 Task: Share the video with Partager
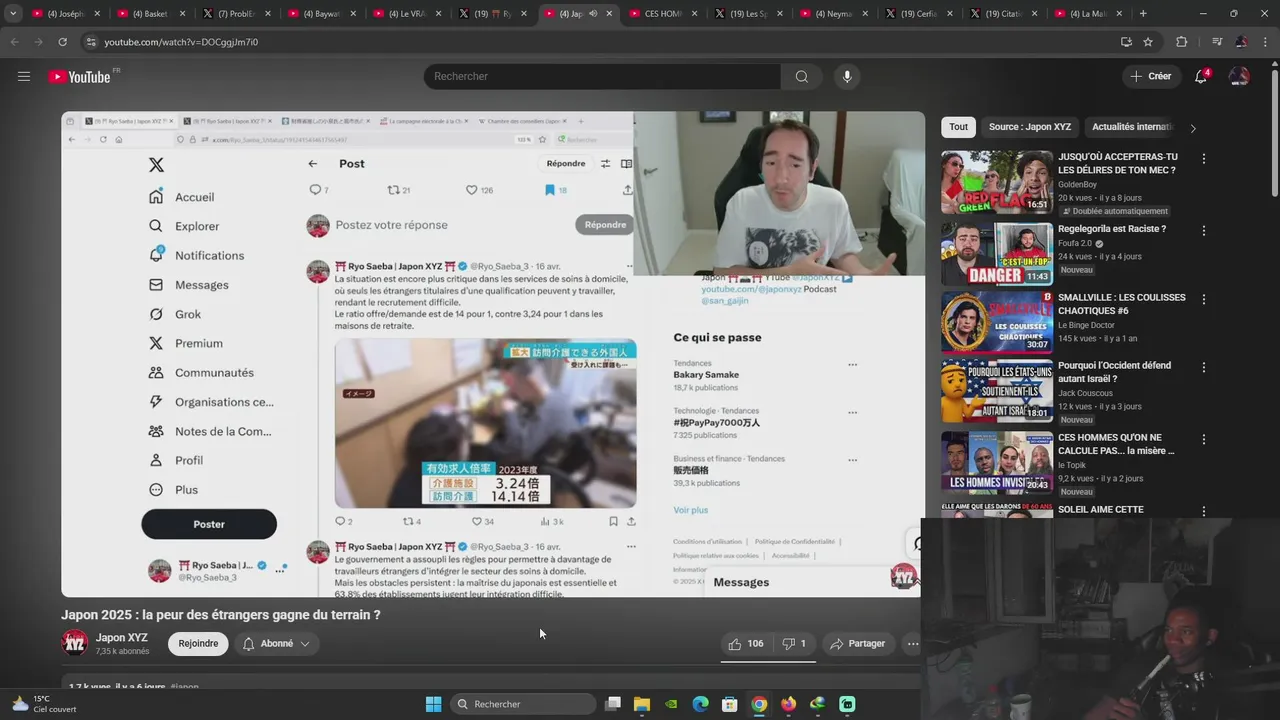click(x=857, y=644)
